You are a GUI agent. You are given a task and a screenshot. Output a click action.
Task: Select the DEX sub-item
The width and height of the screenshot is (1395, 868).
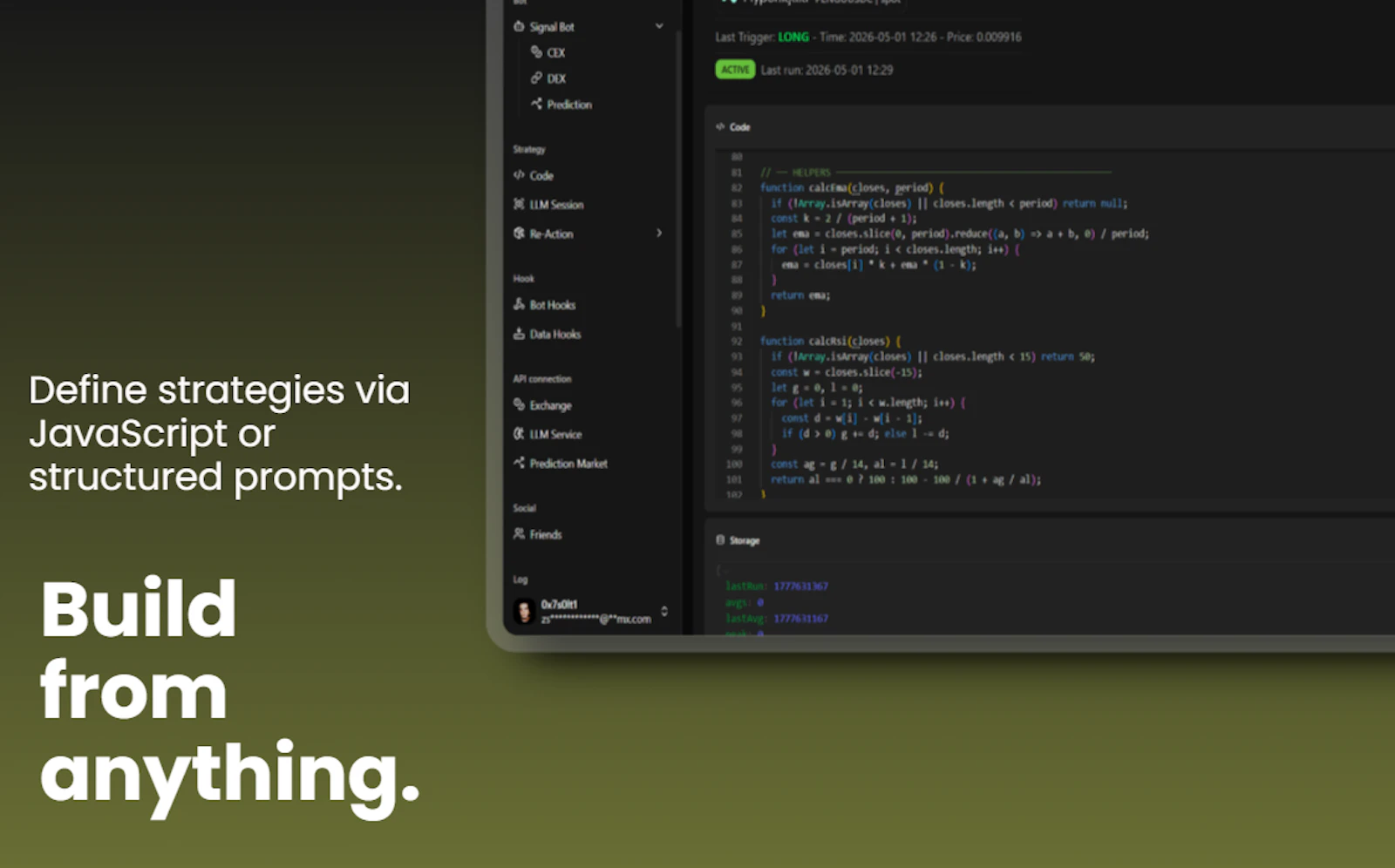tap(556, 79)
